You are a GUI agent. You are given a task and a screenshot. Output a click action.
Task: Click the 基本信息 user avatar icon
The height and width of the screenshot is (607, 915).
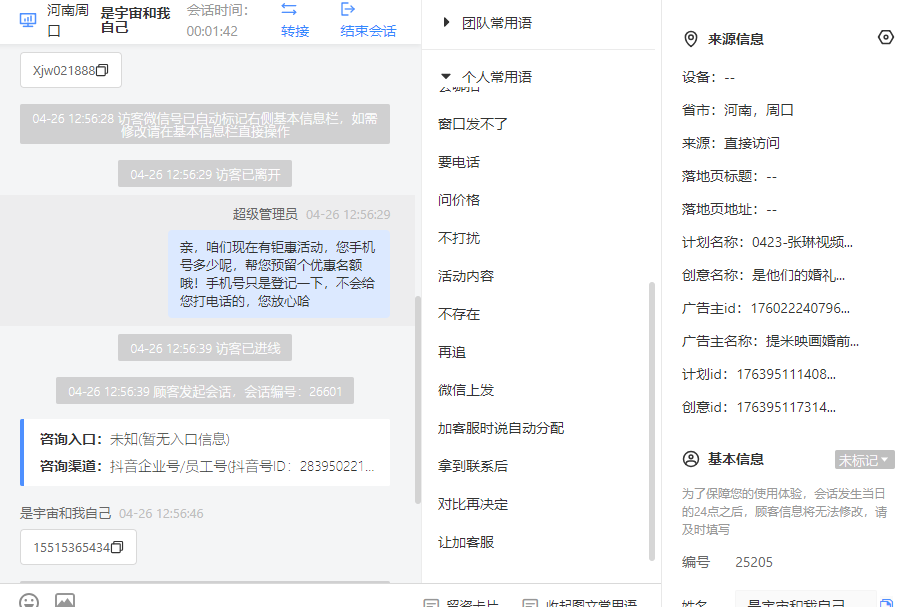(x=690, y=459)
